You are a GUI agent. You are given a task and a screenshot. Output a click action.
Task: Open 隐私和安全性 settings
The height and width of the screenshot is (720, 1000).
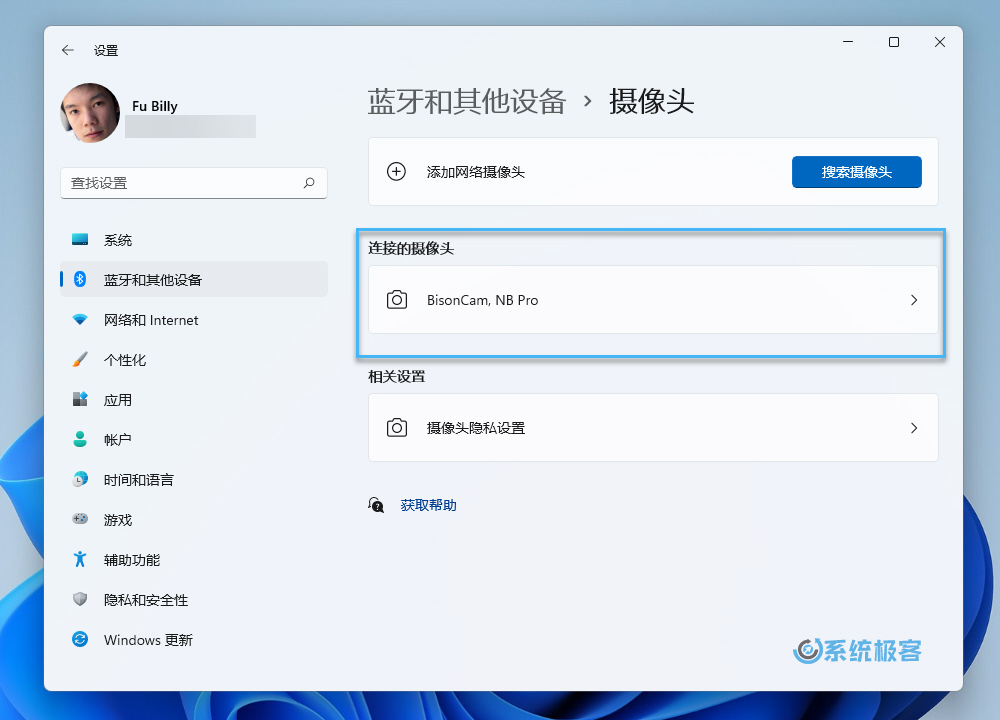point(194,599)
